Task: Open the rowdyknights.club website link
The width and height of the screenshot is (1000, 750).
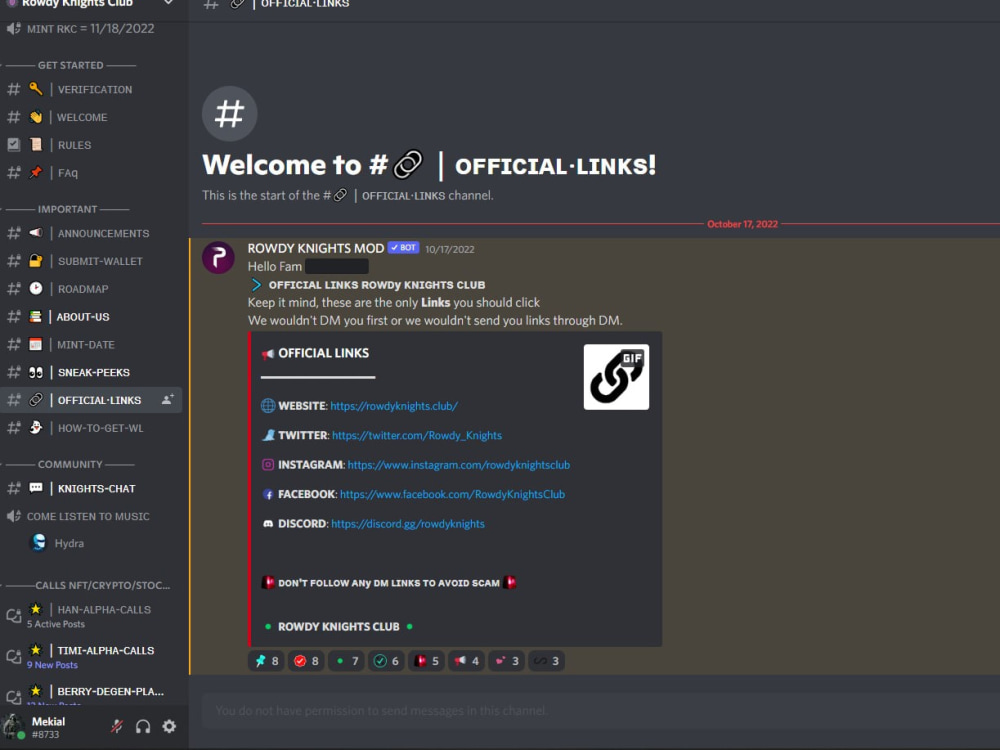Action: pyautogui.click(x=394, y=406)
